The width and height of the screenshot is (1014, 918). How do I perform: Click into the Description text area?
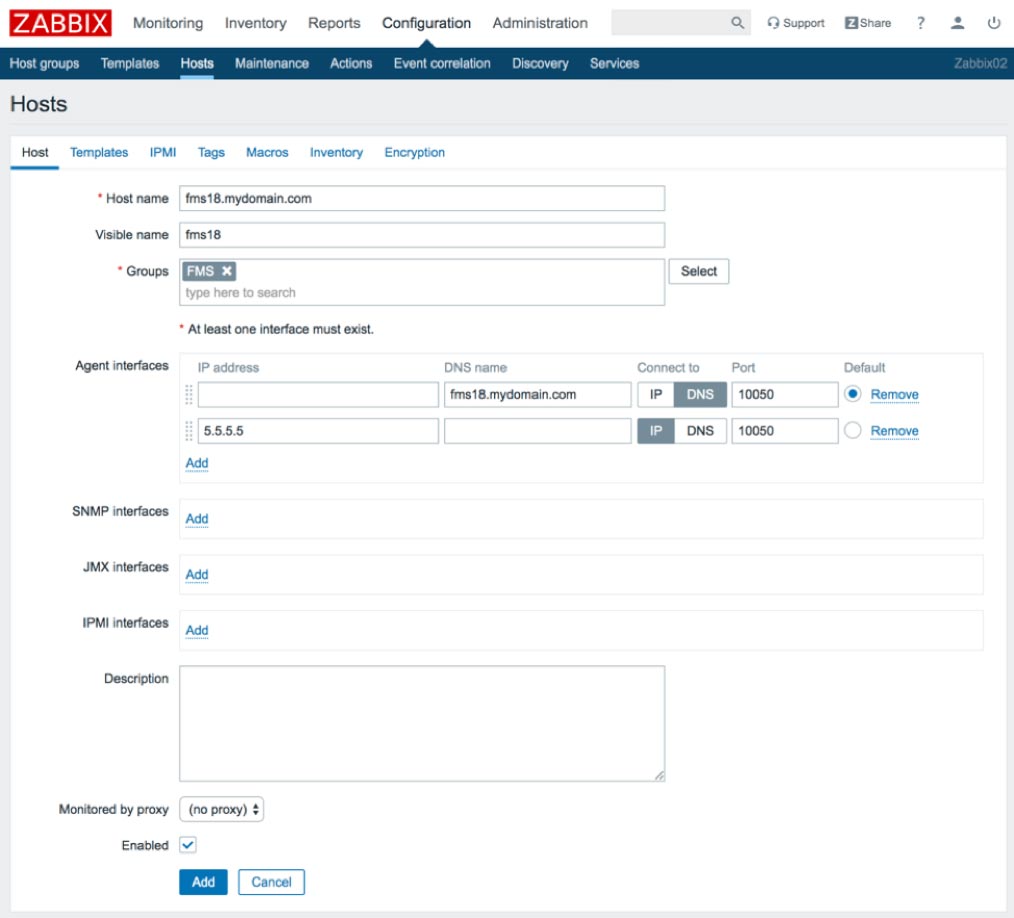422,723
